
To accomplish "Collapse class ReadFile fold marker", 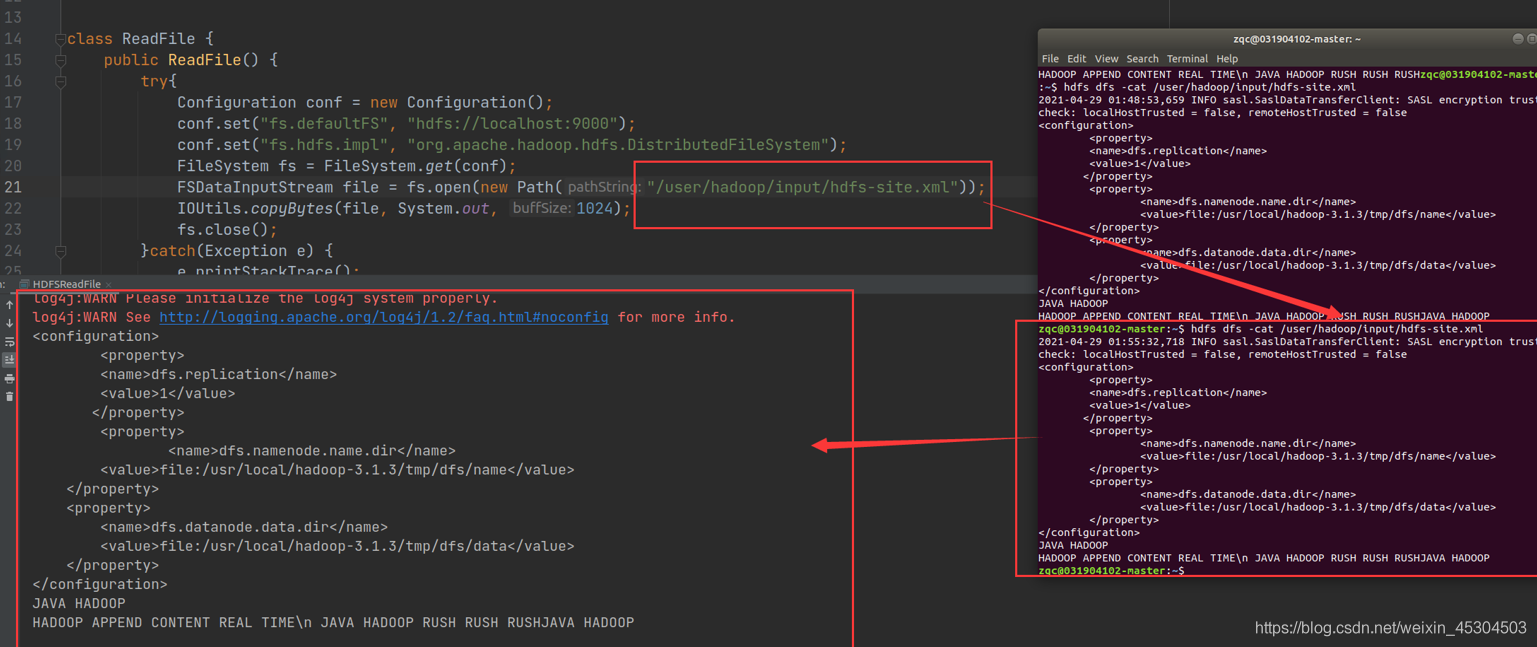I will 60,39.
